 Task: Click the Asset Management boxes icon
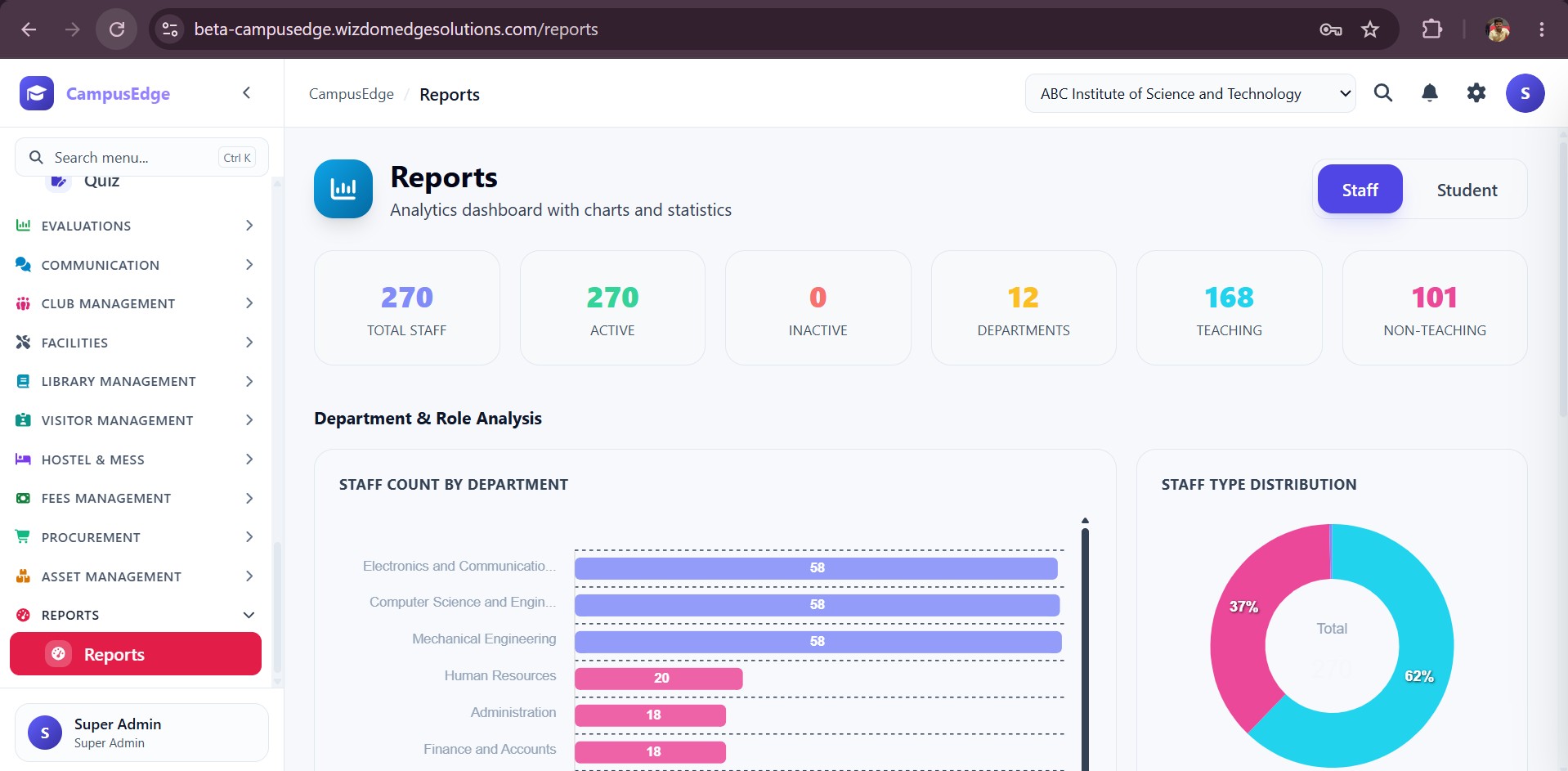tap(23, 576)
